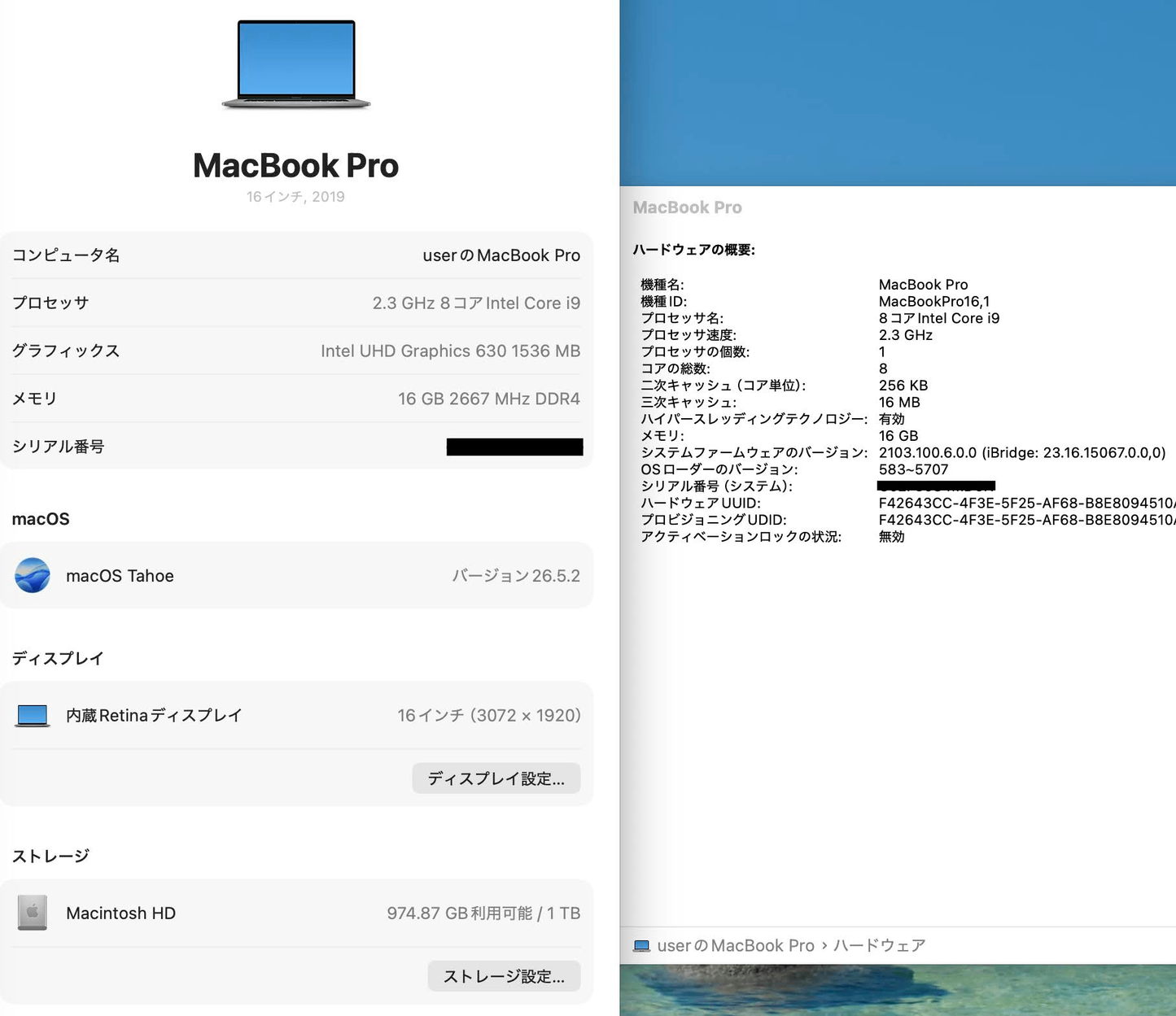Click the 16 MB value
The height and width of the screenshot is (1016, 1176).
(x=899, y=403)
